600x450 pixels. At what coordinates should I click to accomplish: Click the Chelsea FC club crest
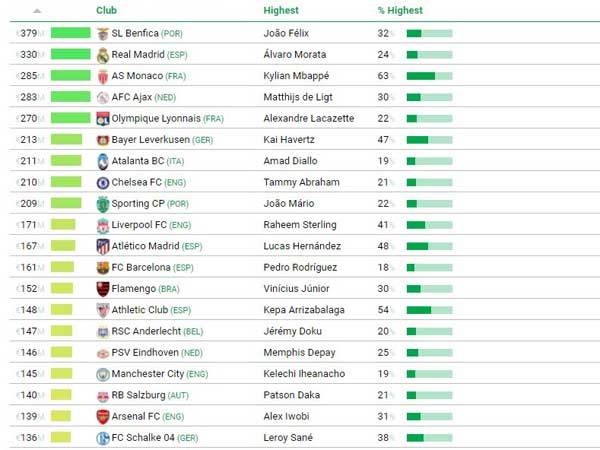(x=102, y=183)
